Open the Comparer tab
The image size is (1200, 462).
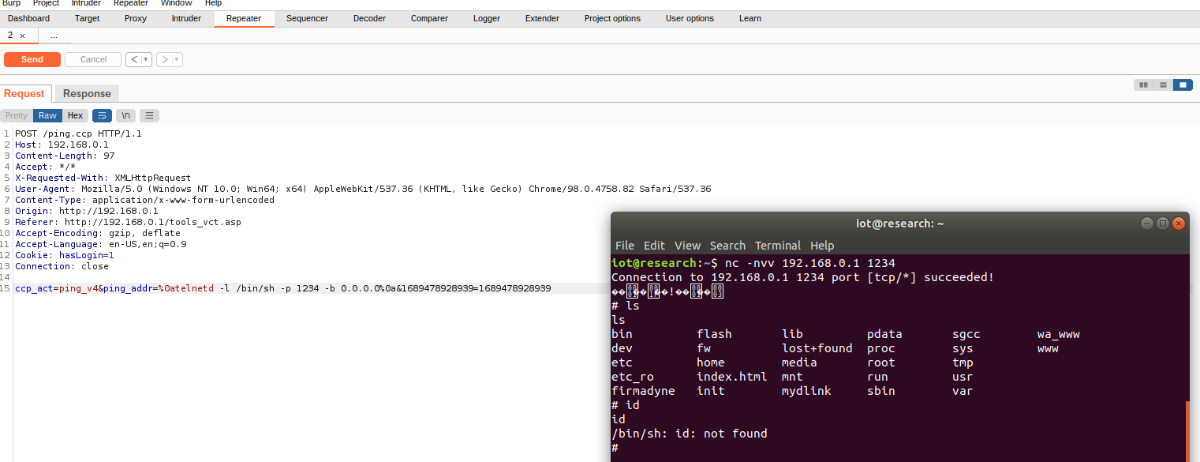click(429, 18)
